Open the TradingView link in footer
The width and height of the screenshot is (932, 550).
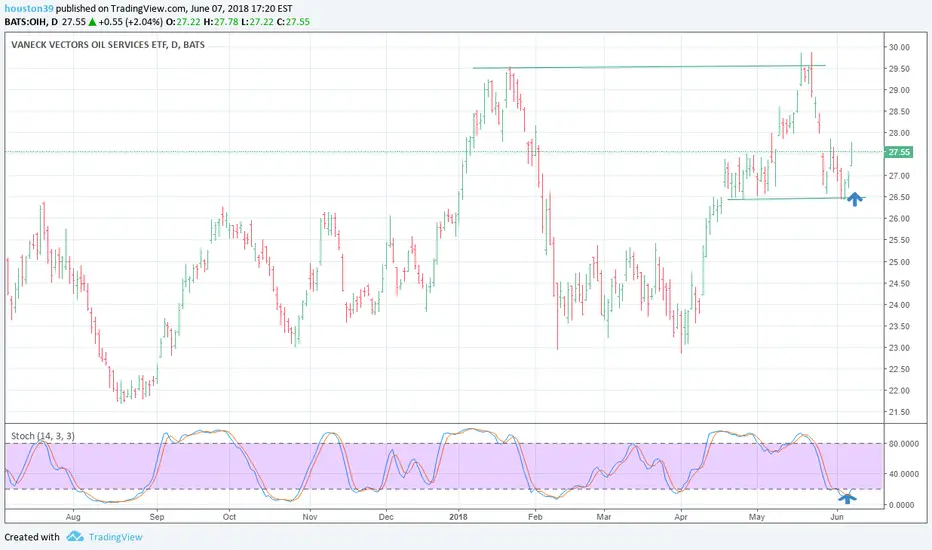click(x=115, y=537)
